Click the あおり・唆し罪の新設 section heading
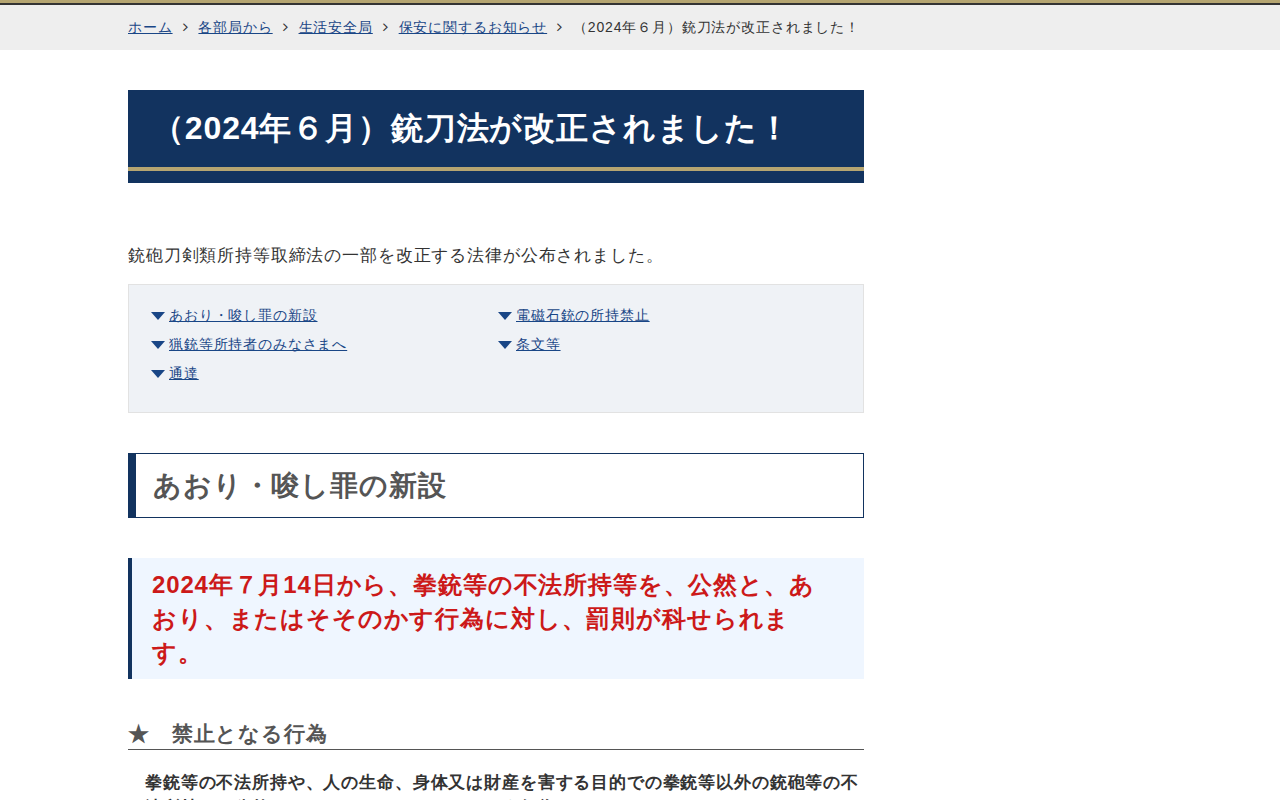Image resolution: width=1280 pixels, height=800 pixels. (496, 486)
